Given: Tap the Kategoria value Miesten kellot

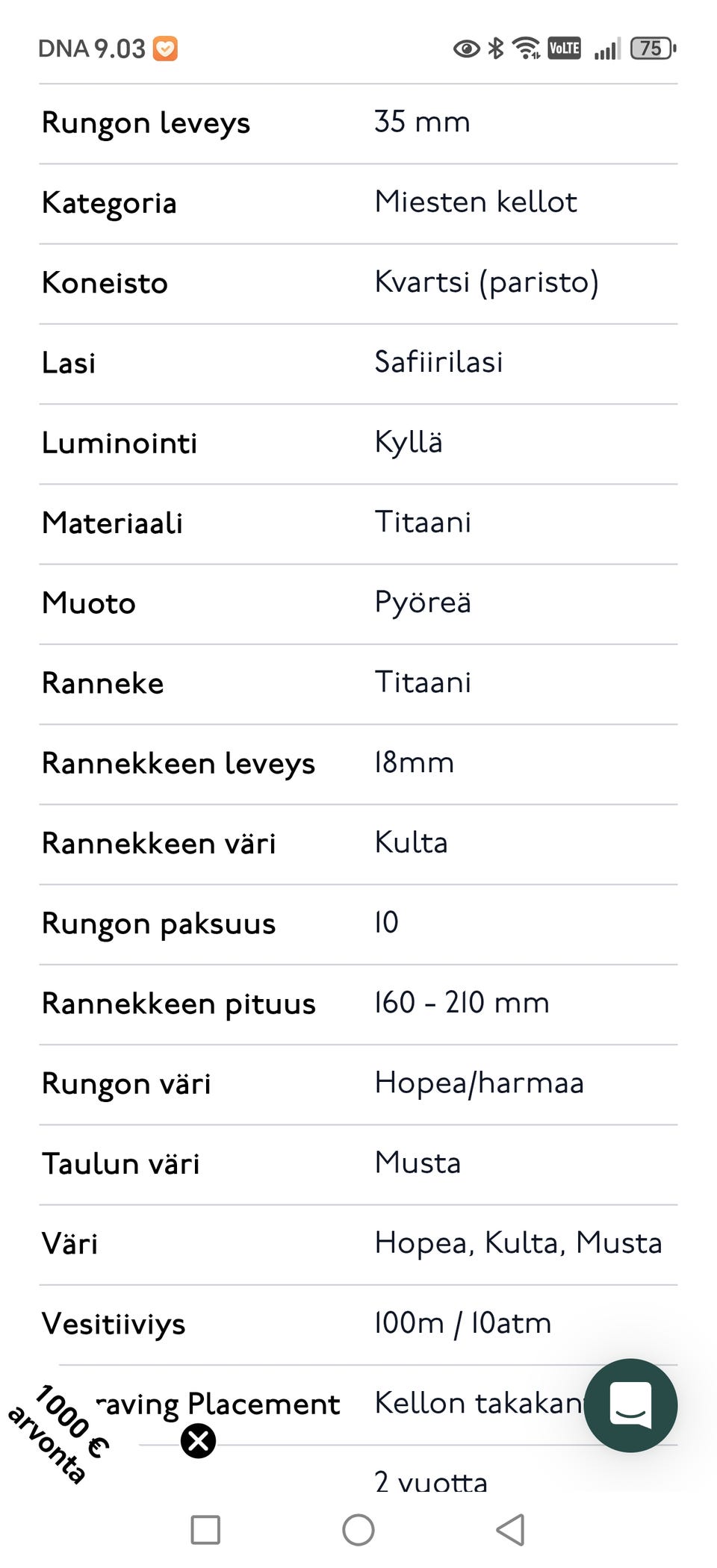Looking at the screenshot, I should [x=476, y=202].
